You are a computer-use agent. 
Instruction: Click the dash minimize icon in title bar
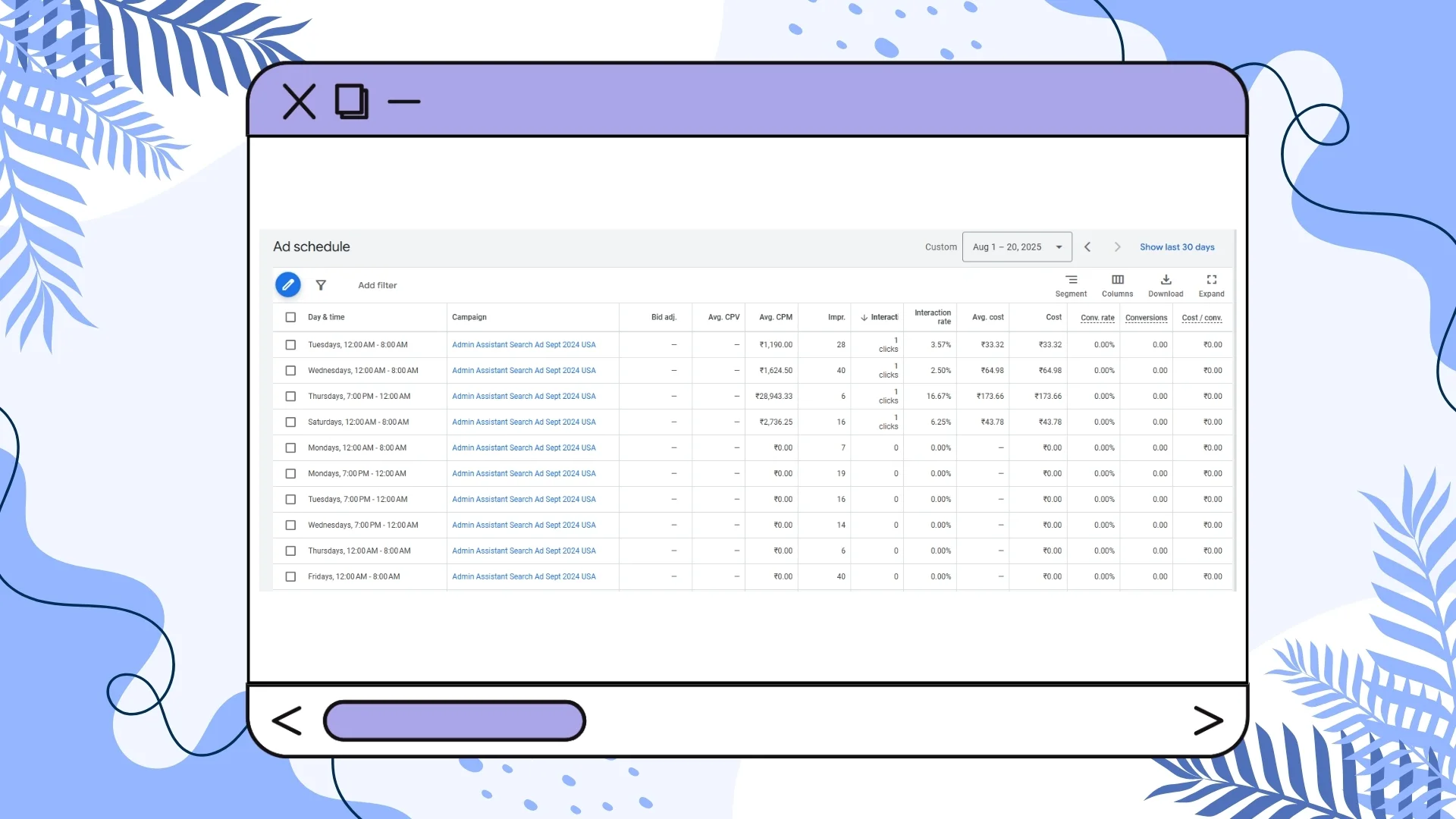click(403, 102)
